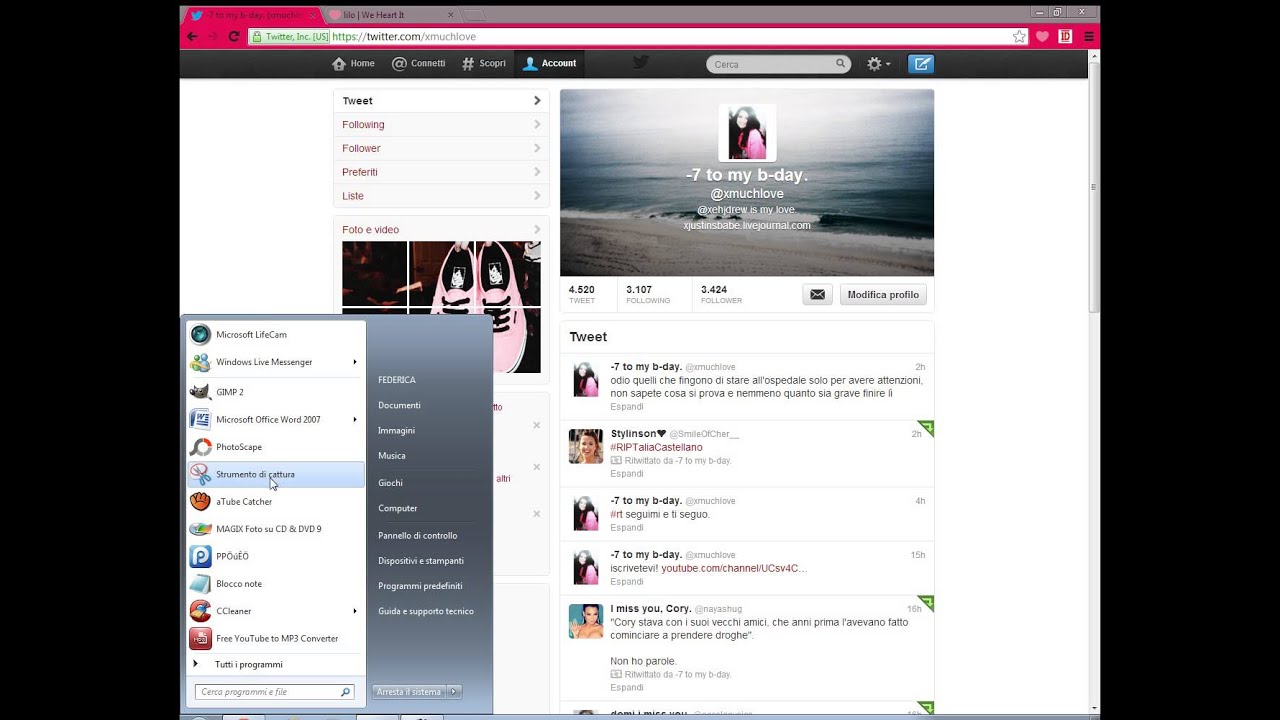Click the We Heart It extension icon
Viewport: 1280px width, 720px height.
click(1043, 36)
